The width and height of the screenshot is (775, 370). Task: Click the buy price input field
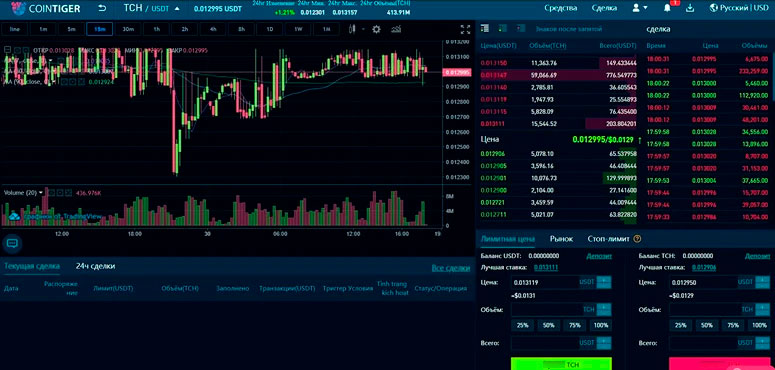546,283
